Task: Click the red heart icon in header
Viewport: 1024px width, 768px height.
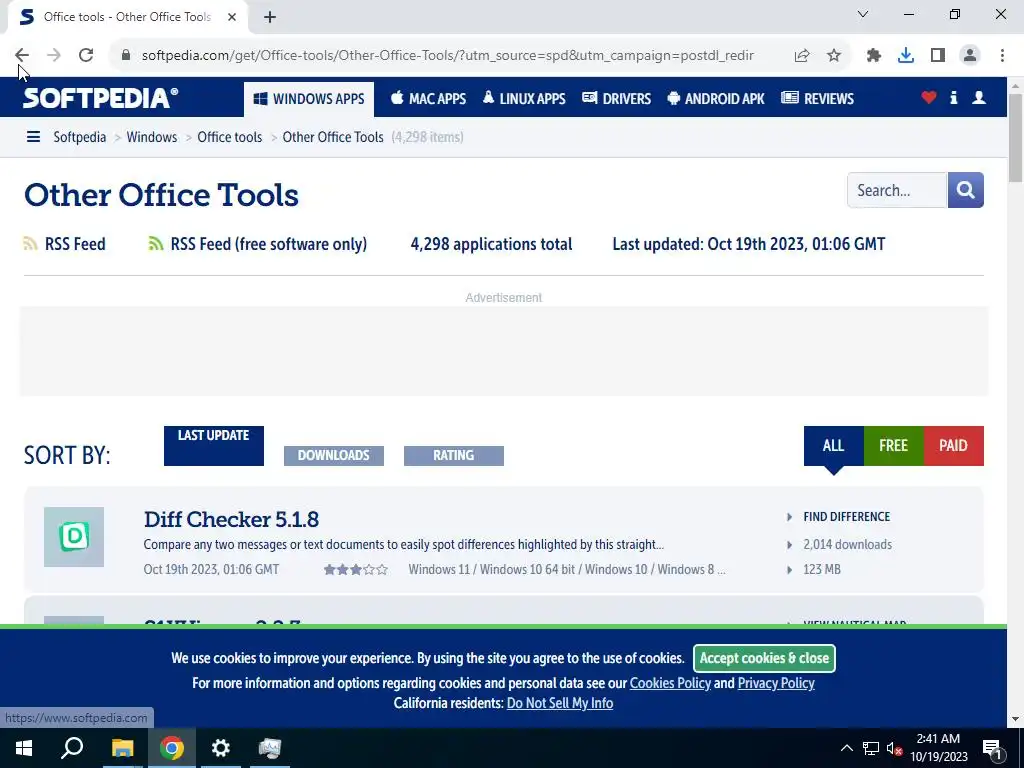Action: (929, 98)
